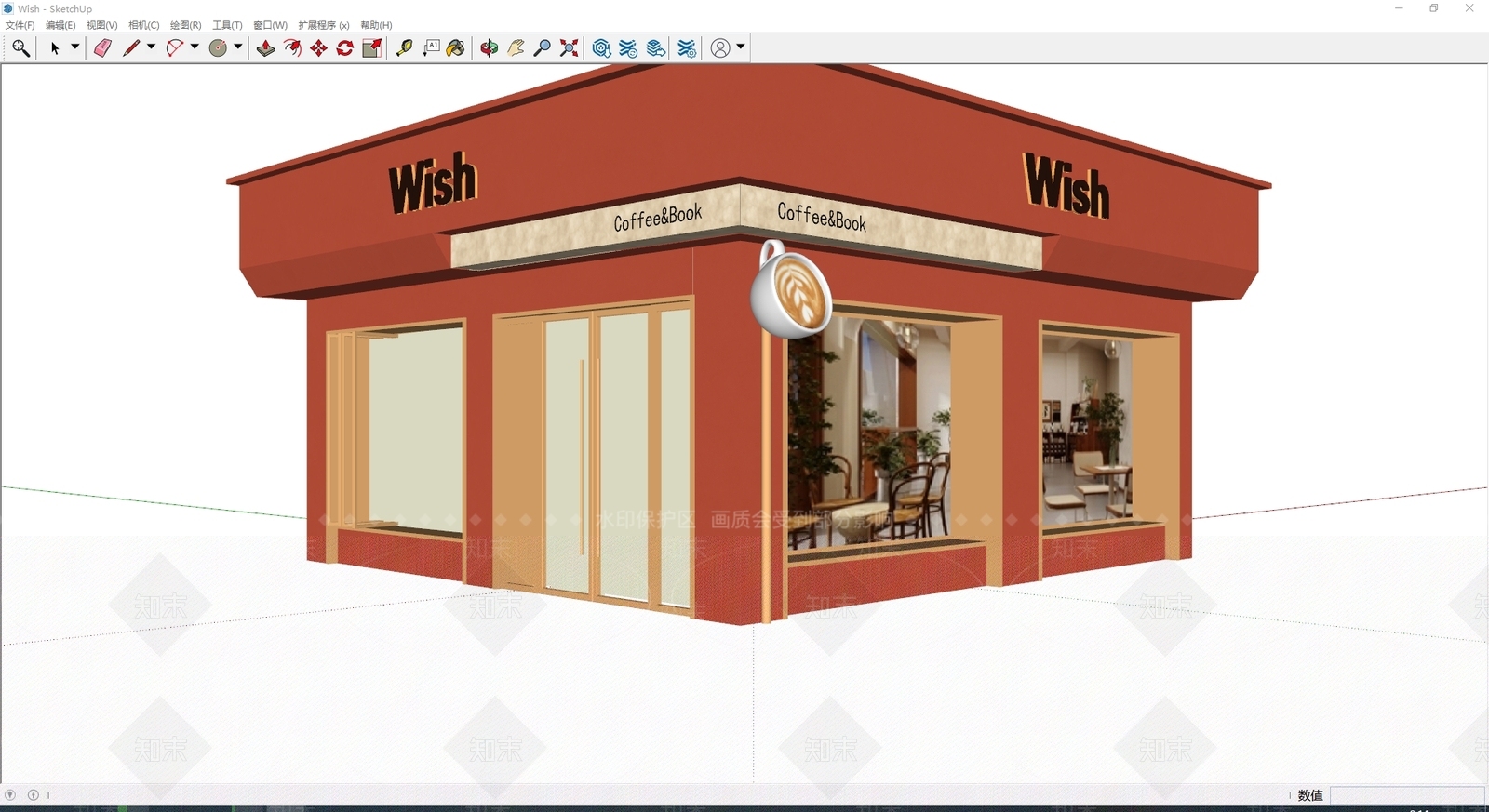Click the Send to LayOut icon
The height and width of the screenshot is (812, 1489).
pos(656,48)
